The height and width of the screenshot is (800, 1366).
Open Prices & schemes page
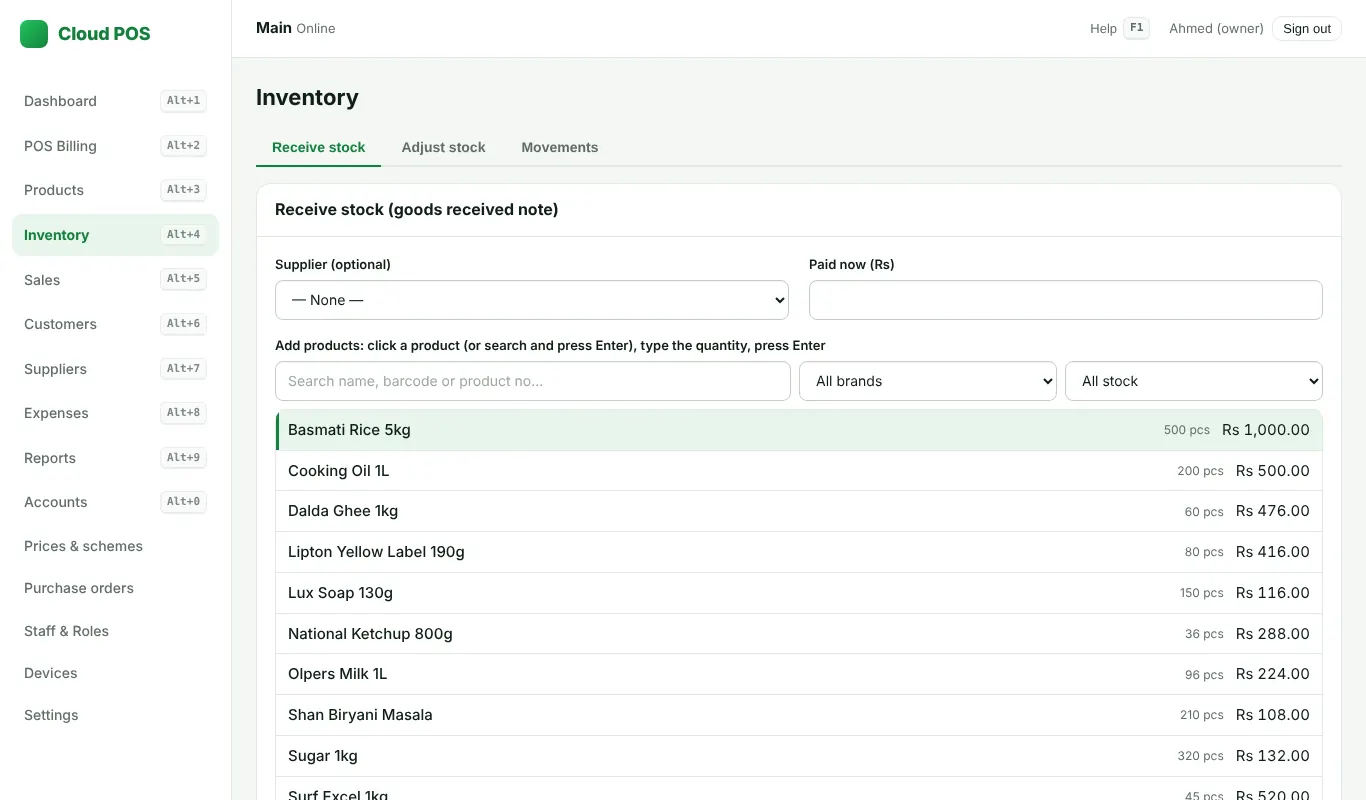[x=115, y=546]
